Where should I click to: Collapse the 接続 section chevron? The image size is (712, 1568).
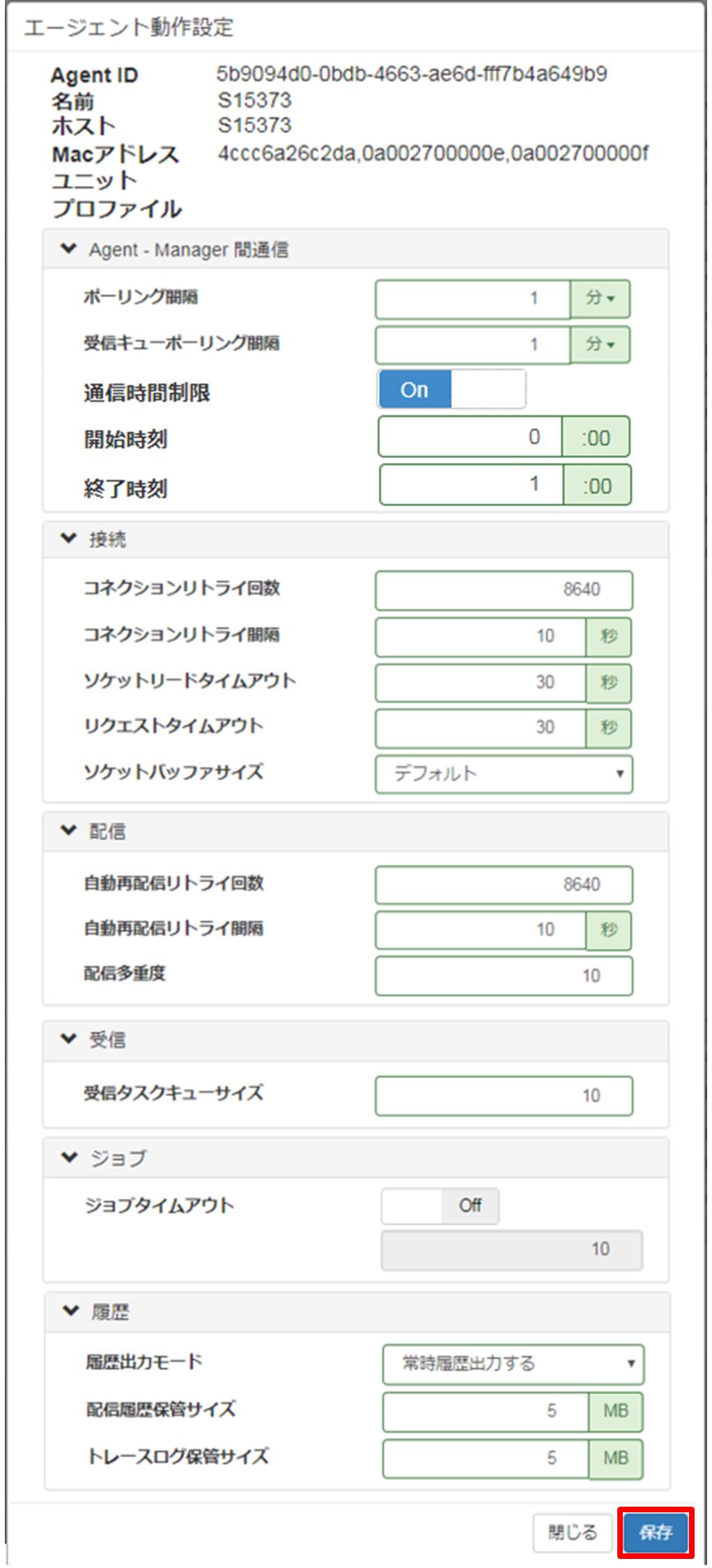tap(68, 538)
